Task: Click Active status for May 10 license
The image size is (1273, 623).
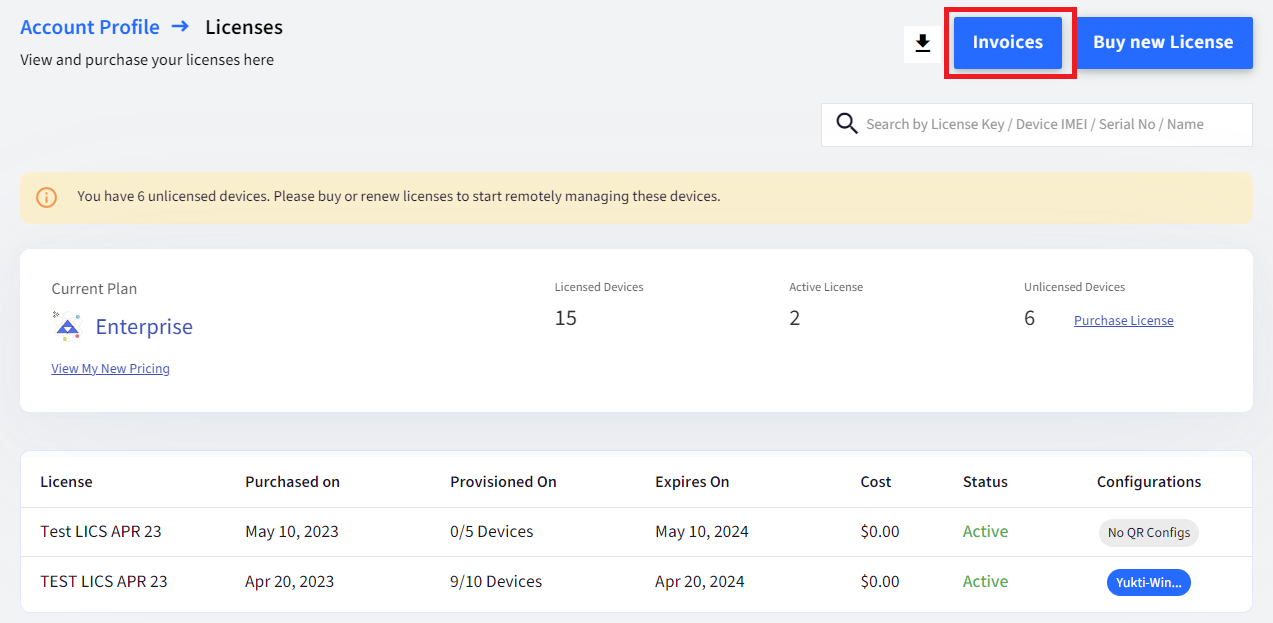Action: click(x=985, y=532)
